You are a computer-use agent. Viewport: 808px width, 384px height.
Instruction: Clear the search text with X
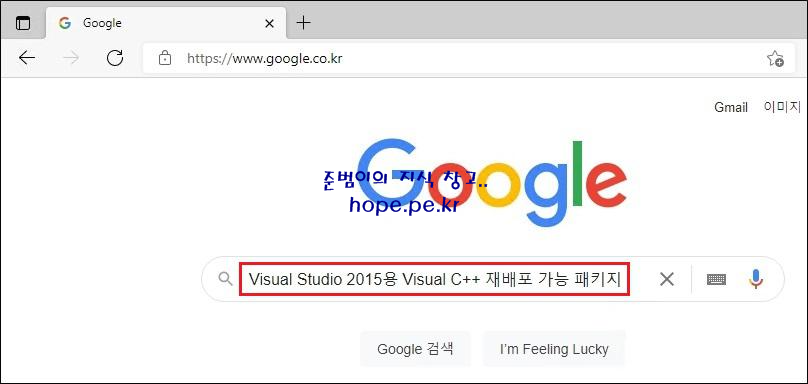point(667,279)
